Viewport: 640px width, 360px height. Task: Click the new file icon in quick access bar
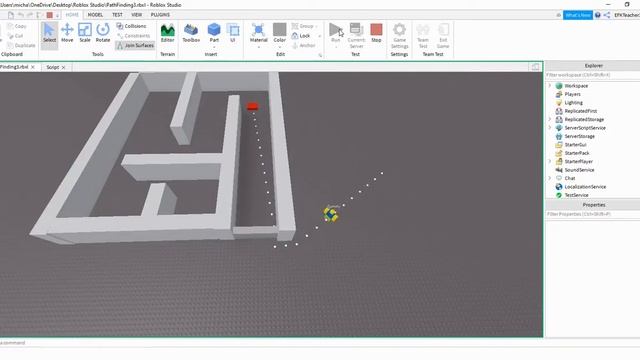(x=11, y=15)
